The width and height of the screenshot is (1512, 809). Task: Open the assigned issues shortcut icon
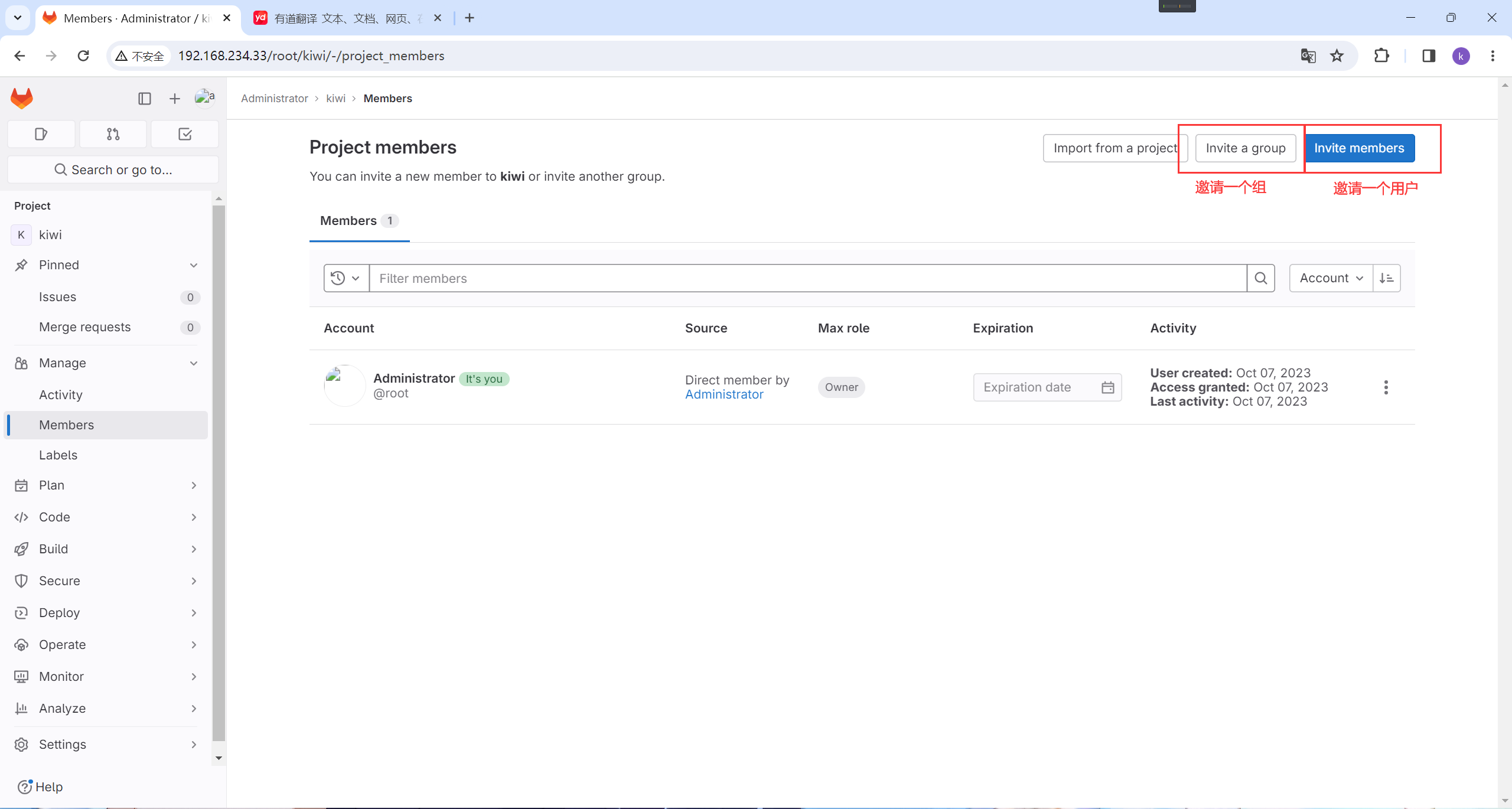41,134
